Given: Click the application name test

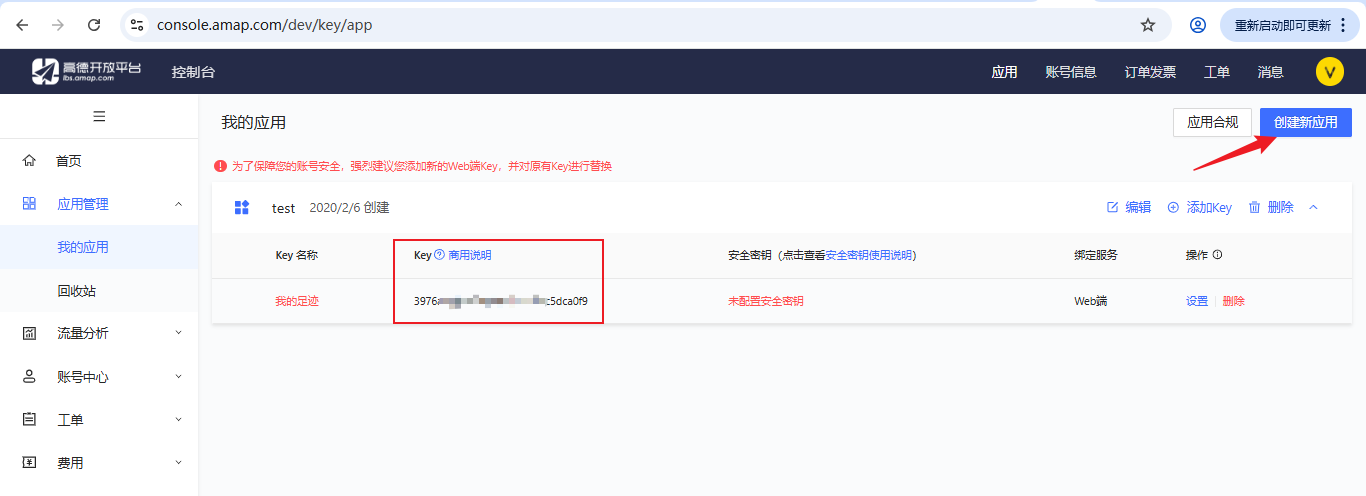Looking at the screenshot, I should [284, 208].
